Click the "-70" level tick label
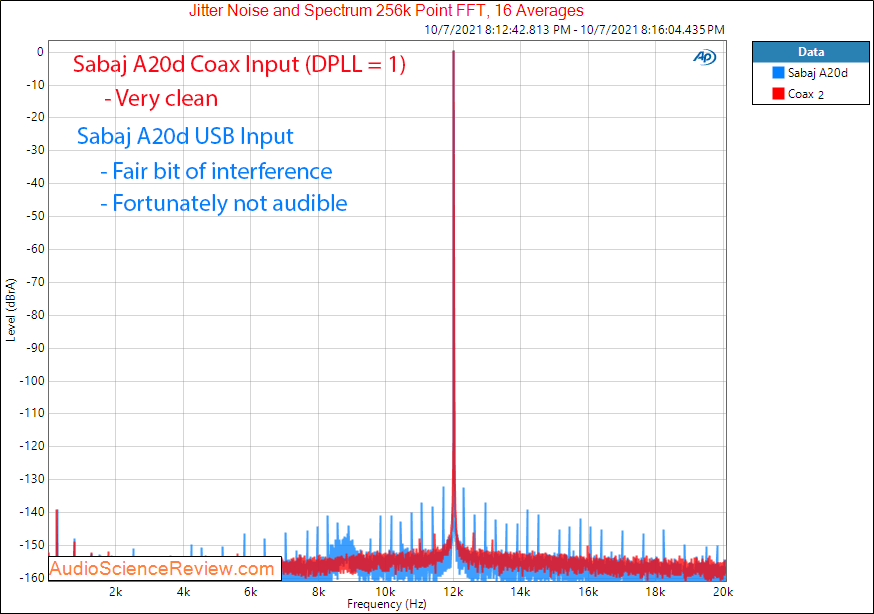874x614 pixels. coord(35,282)
